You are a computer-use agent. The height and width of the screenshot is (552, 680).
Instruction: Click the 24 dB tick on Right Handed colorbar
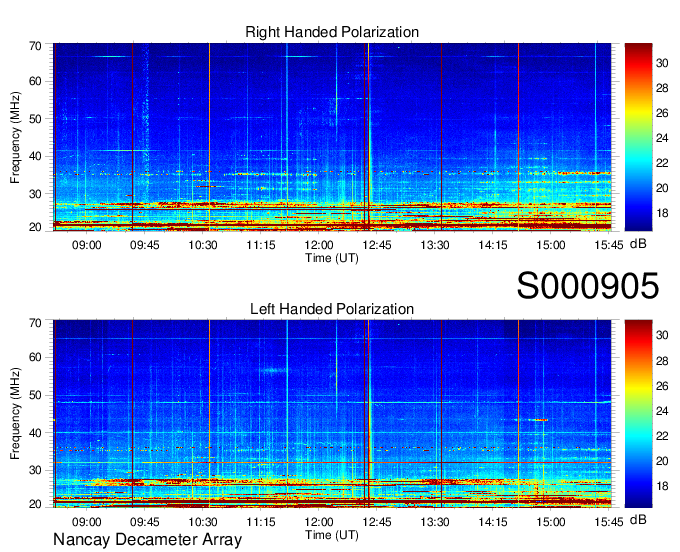tap(662, 138)
